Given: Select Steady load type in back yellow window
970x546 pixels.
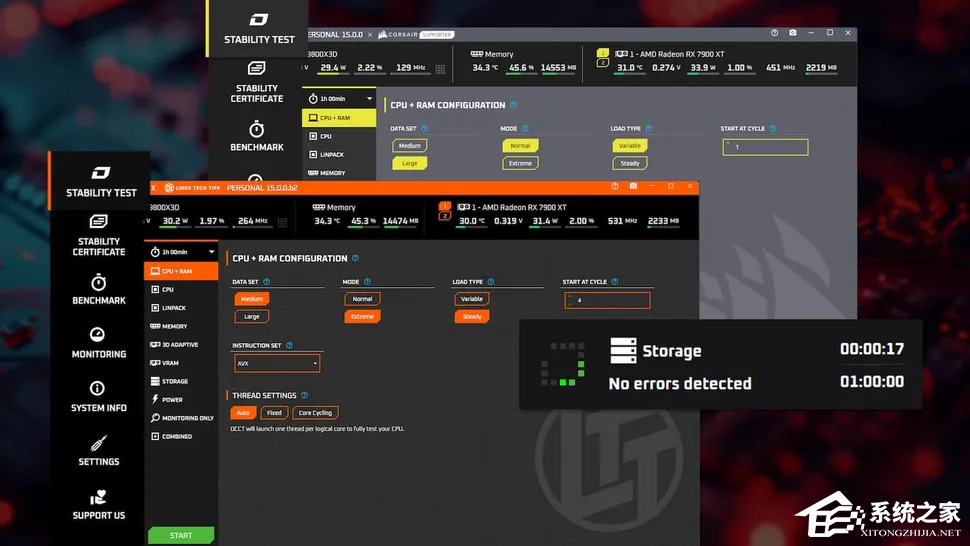Looking at the screenshot, I should 630,163.
